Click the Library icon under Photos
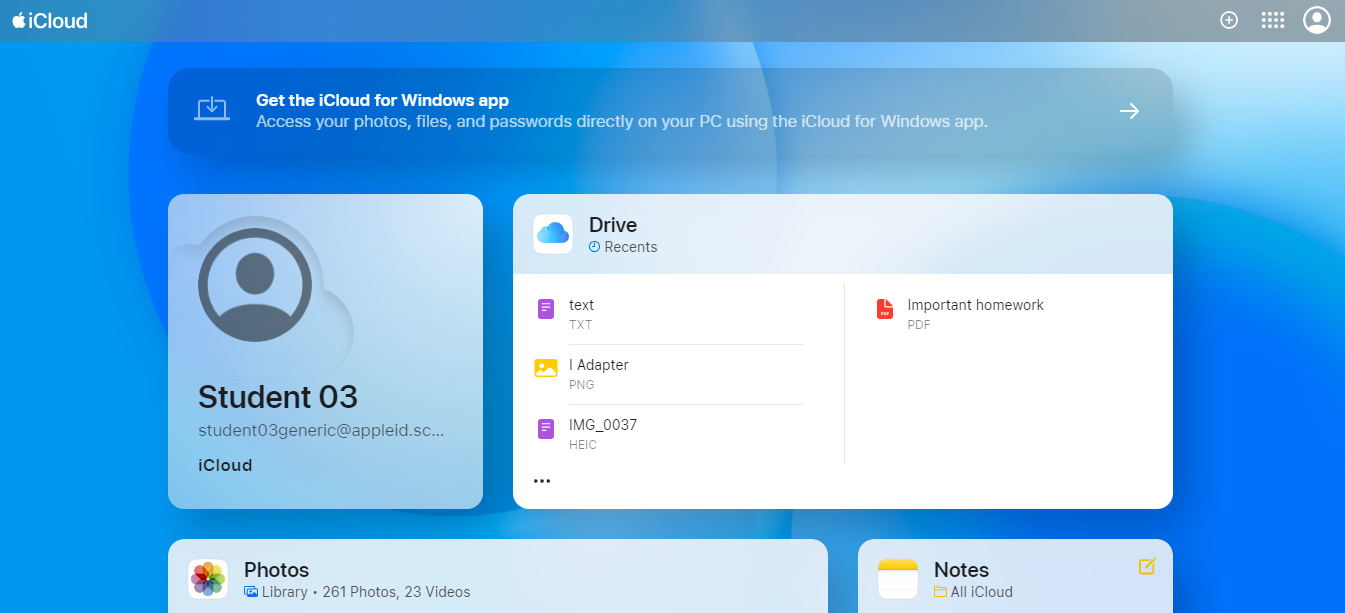This screenshot has width=1345, height=613. [251, 592]
